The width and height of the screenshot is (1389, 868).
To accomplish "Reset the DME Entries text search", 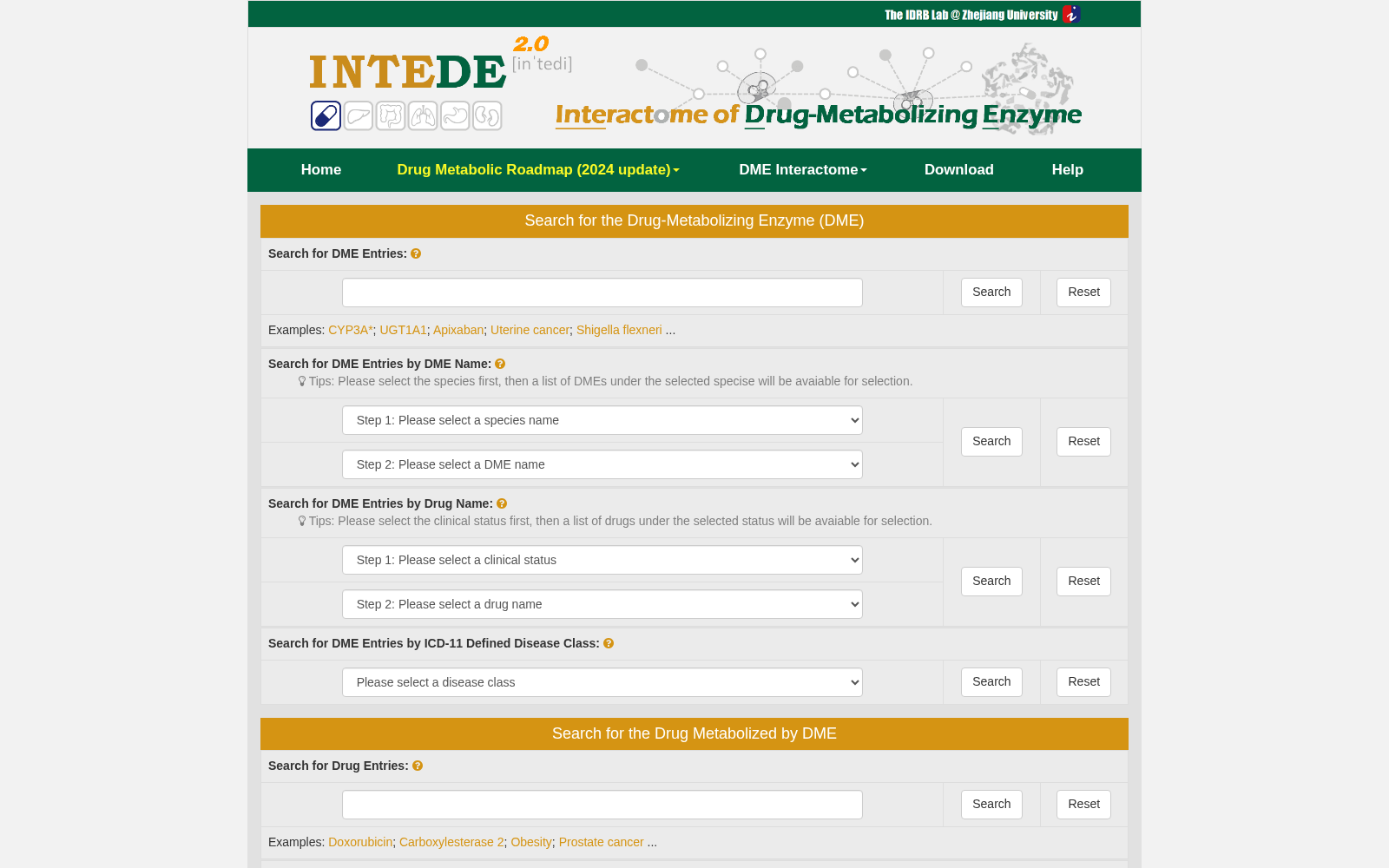I will point(1083,293).
